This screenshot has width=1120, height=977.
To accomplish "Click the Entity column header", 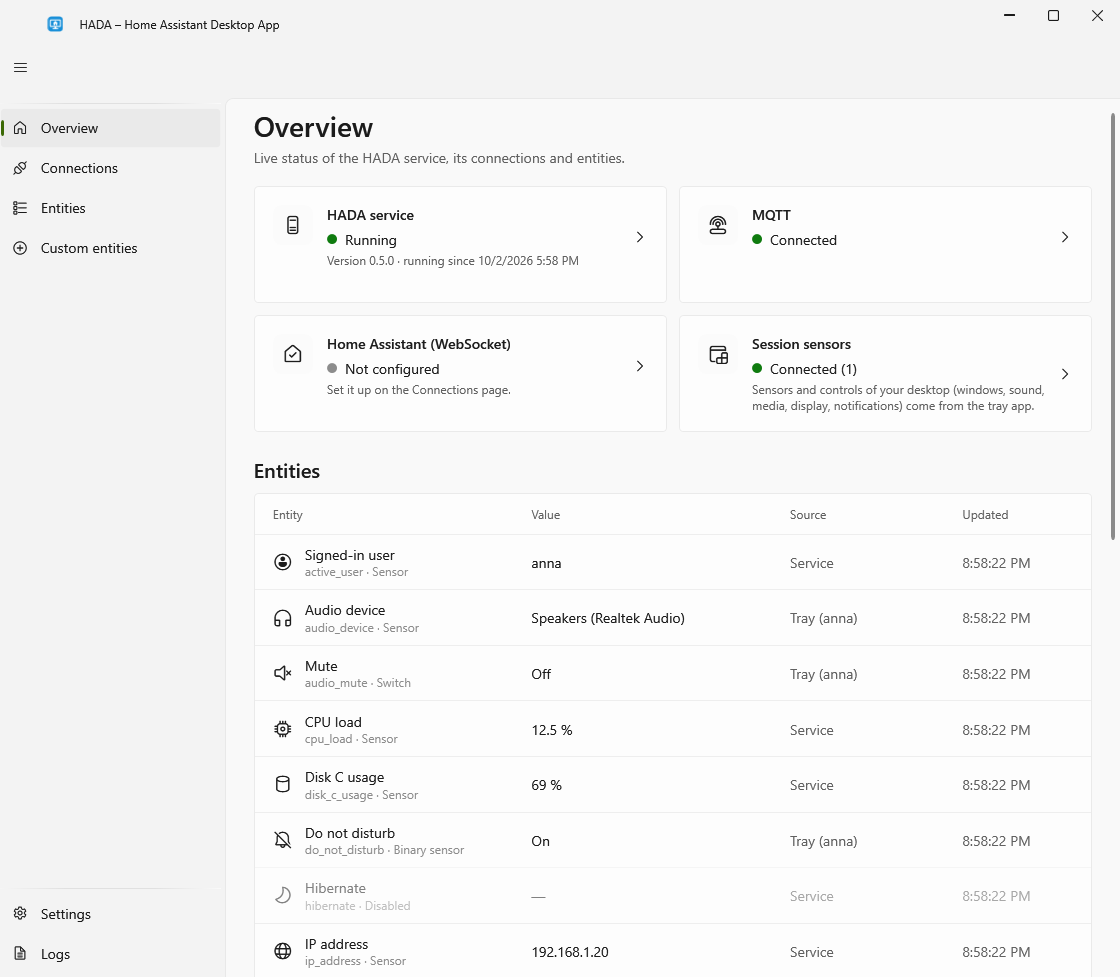I will (288, 515).
